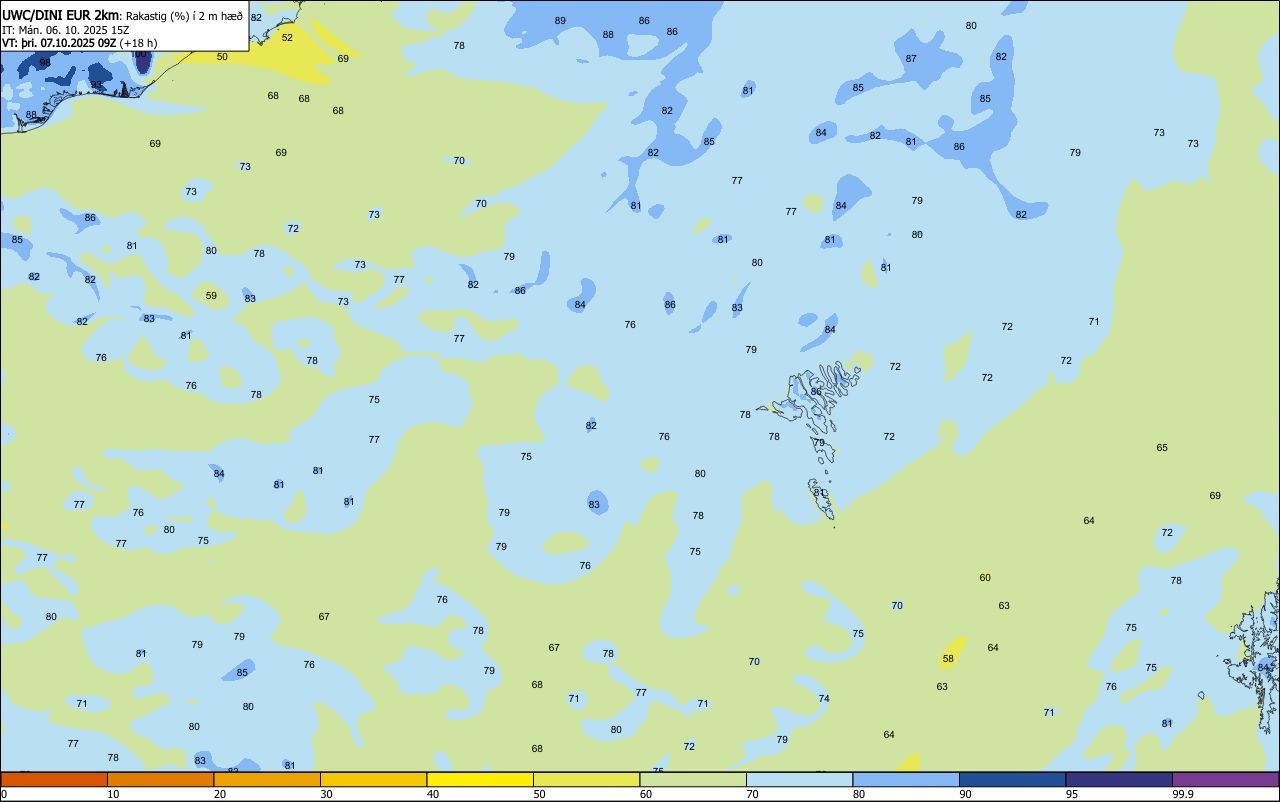The width and height of the screenshot is (1280, 802).
Task: Click the humidity value 58 on the map
Action: 948,658
